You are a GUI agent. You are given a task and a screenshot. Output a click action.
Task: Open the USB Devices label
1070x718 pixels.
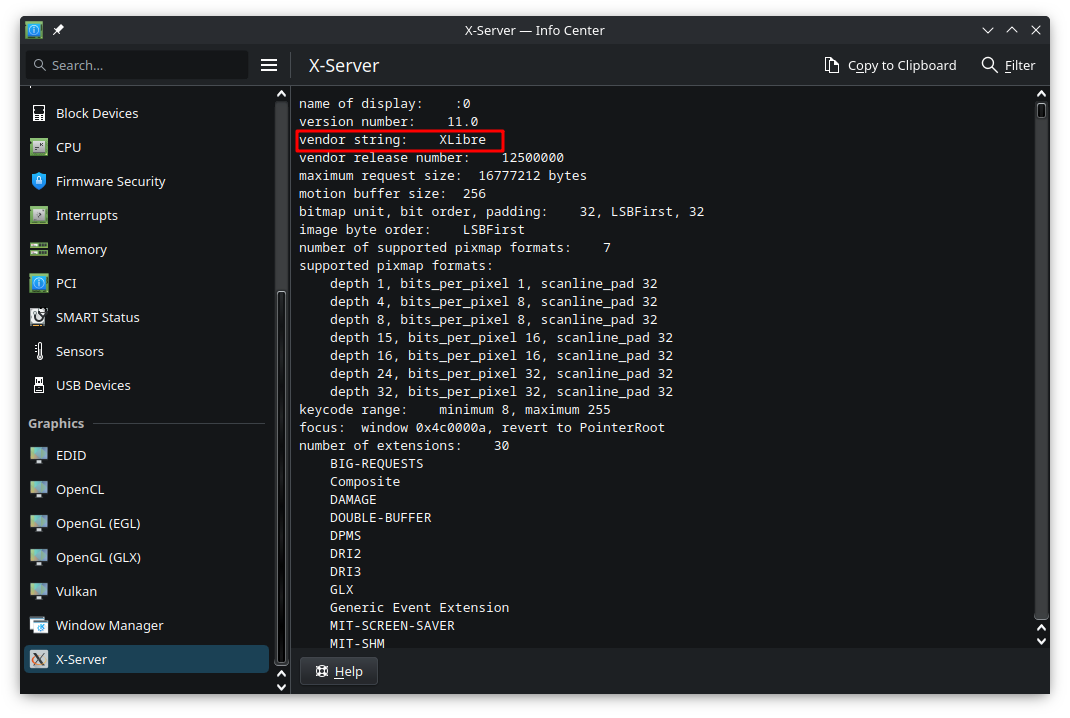[93, 386]
